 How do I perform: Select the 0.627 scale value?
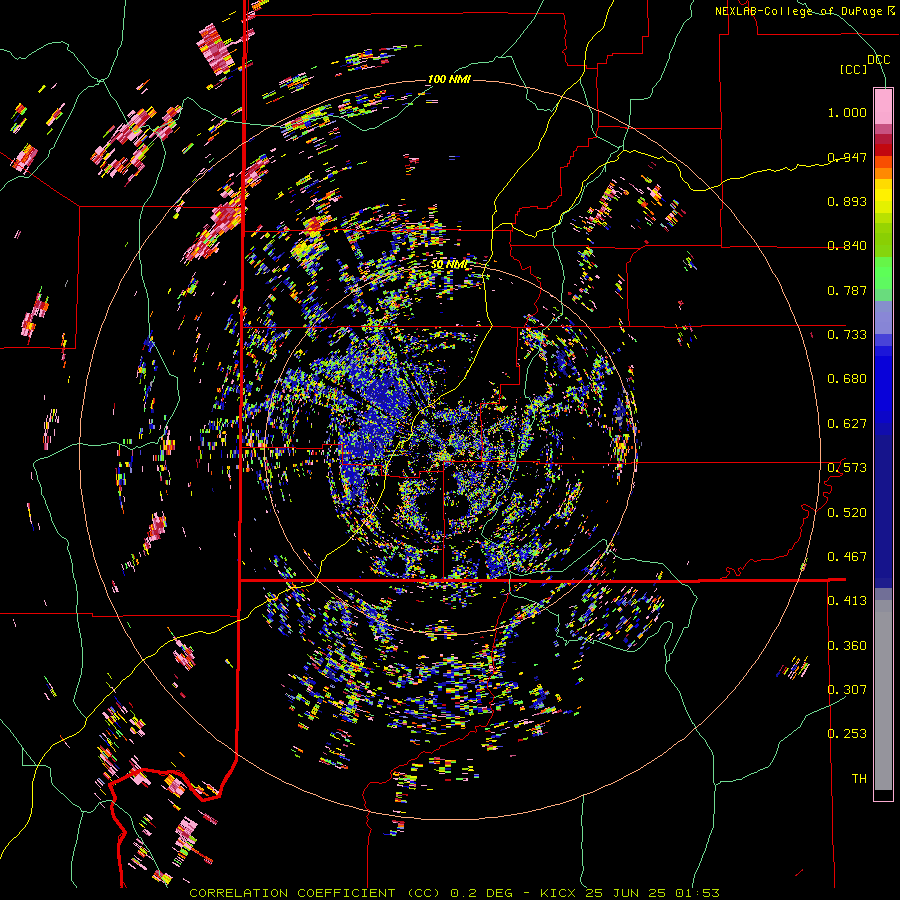click(x=847, y=423)
